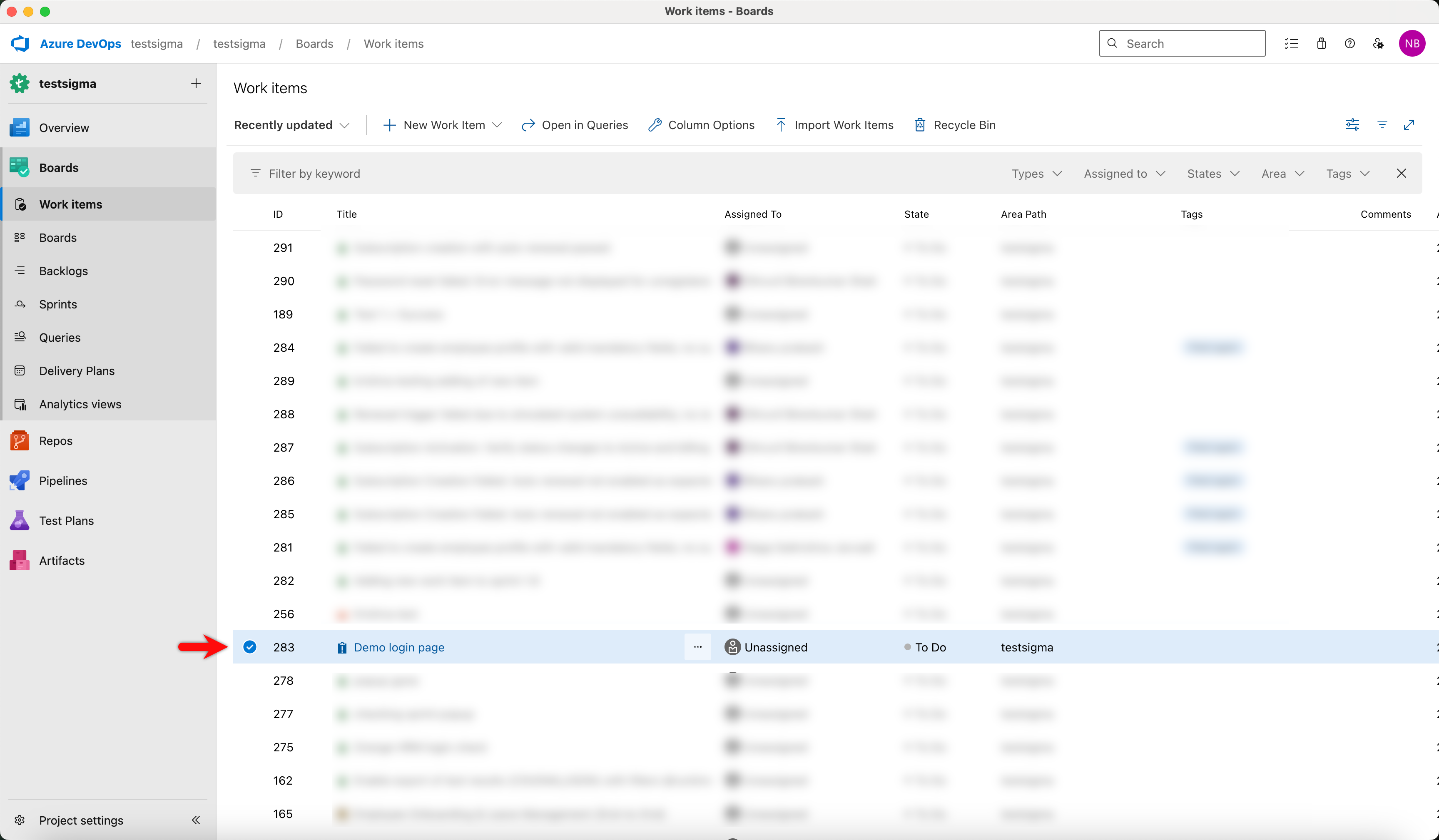Click the work list checklist icon in header
The width and height of the screenshot is (1439, 840).
pos(1291,43)
